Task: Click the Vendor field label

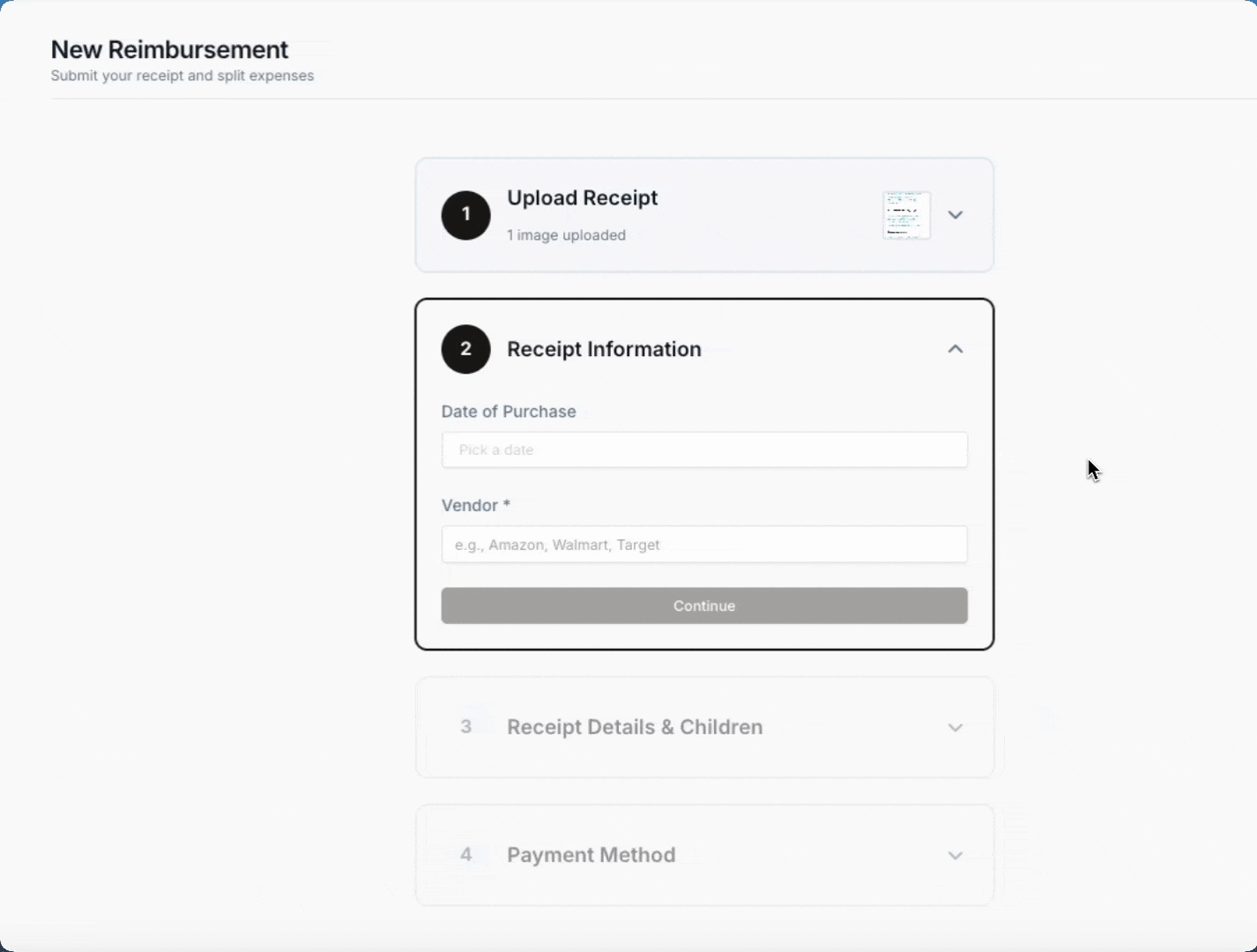Action: tap(475, 505)
